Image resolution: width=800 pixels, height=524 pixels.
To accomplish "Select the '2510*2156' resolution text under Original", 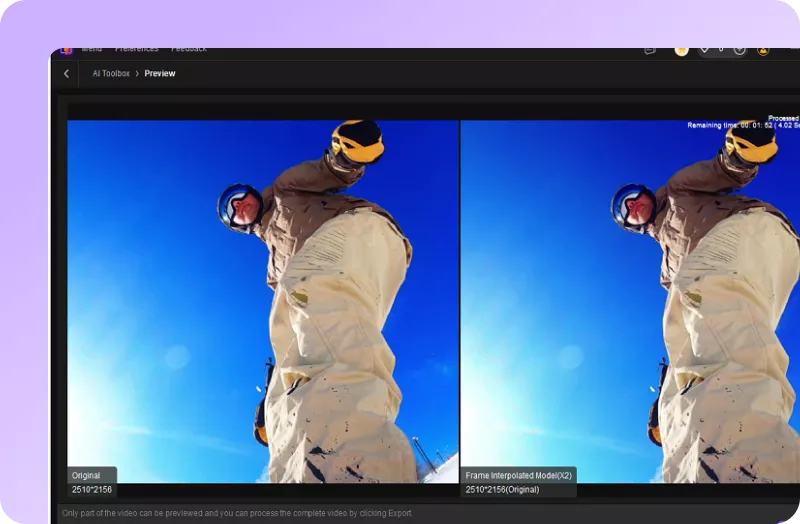I will pos(92,489).
